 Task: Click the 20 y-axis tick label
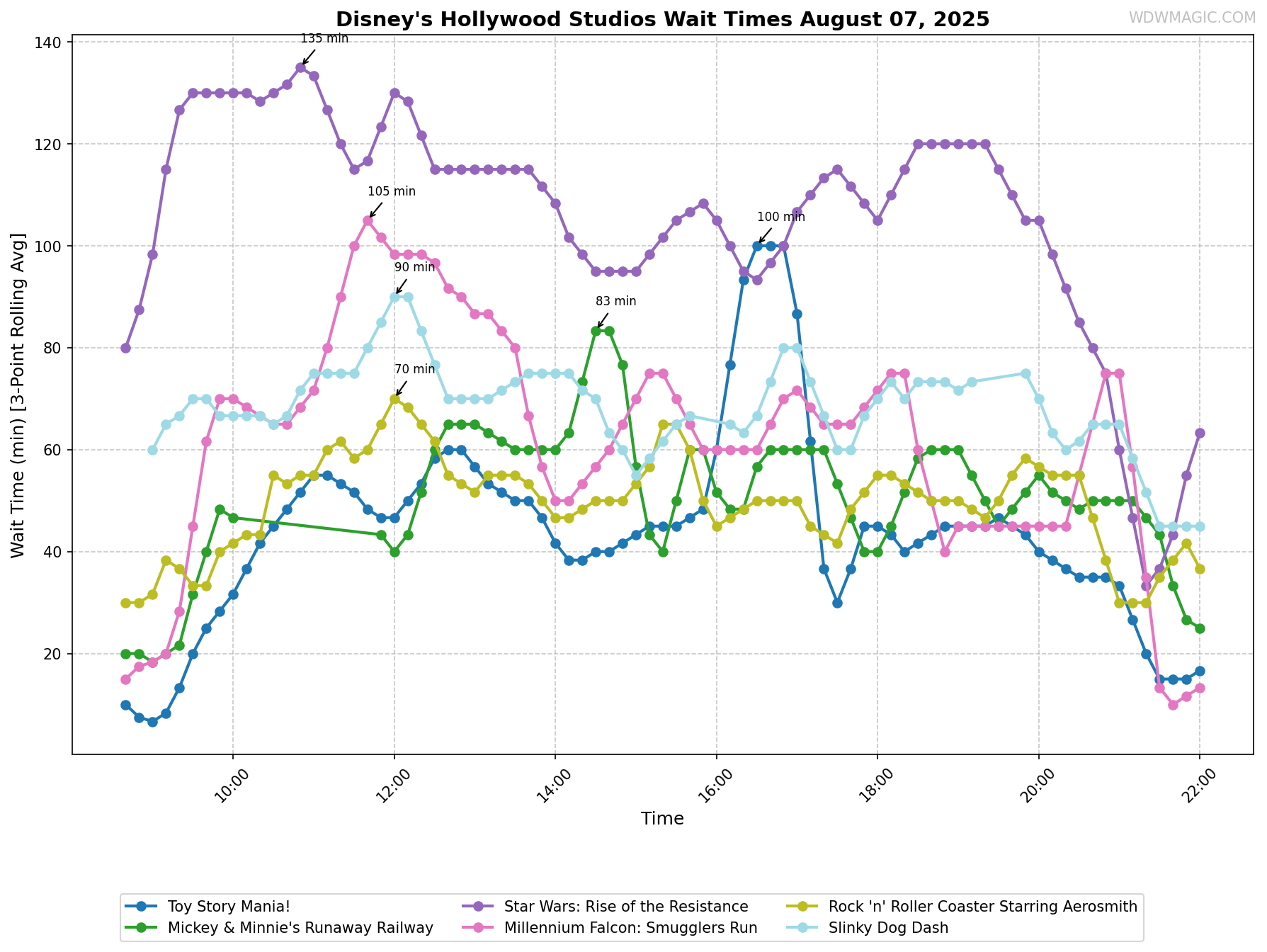point(53,654)
